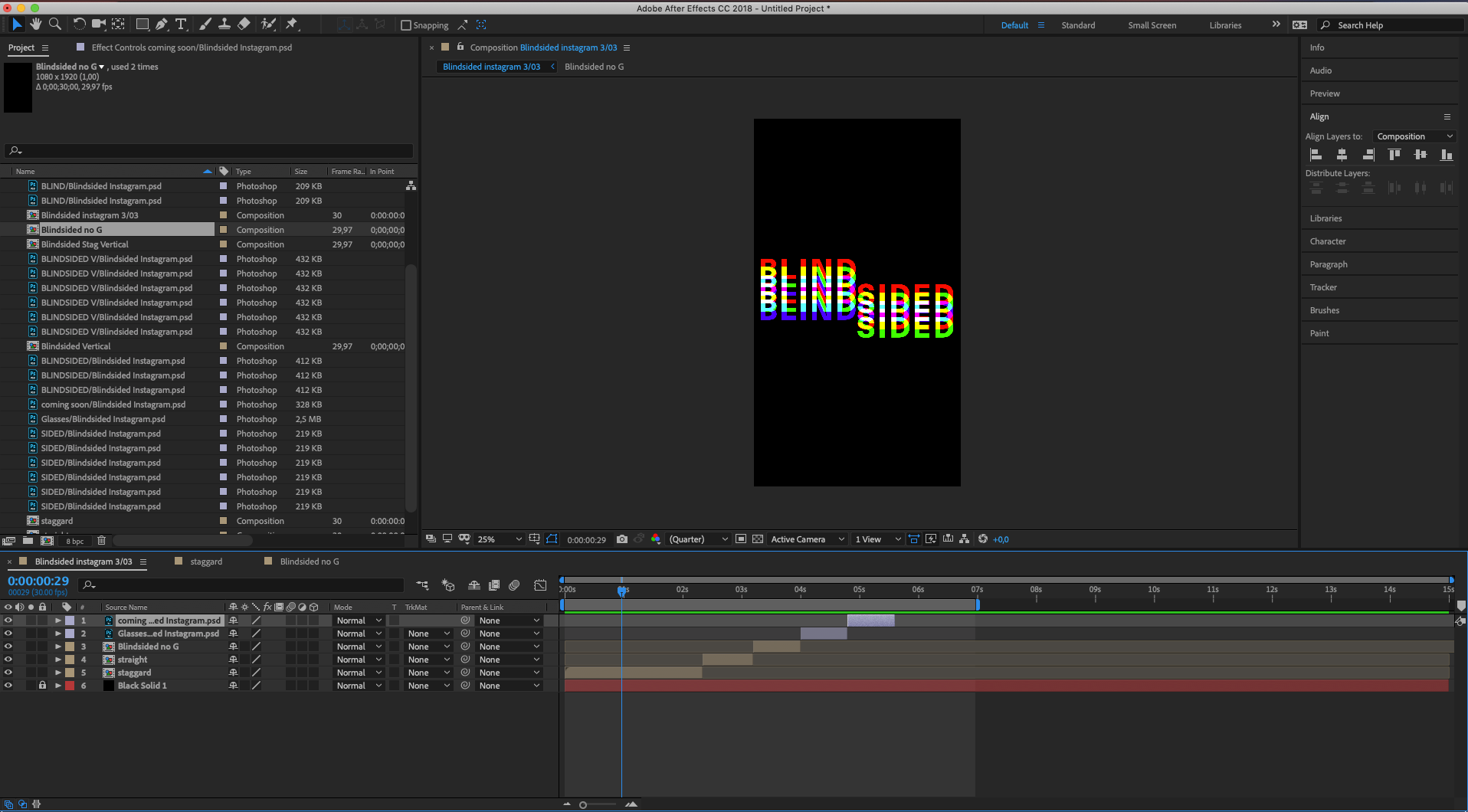Viewport: 1468px width, 812px height.
Task: Hide the staggard layer with eye icon
Action: click(8, 673)
